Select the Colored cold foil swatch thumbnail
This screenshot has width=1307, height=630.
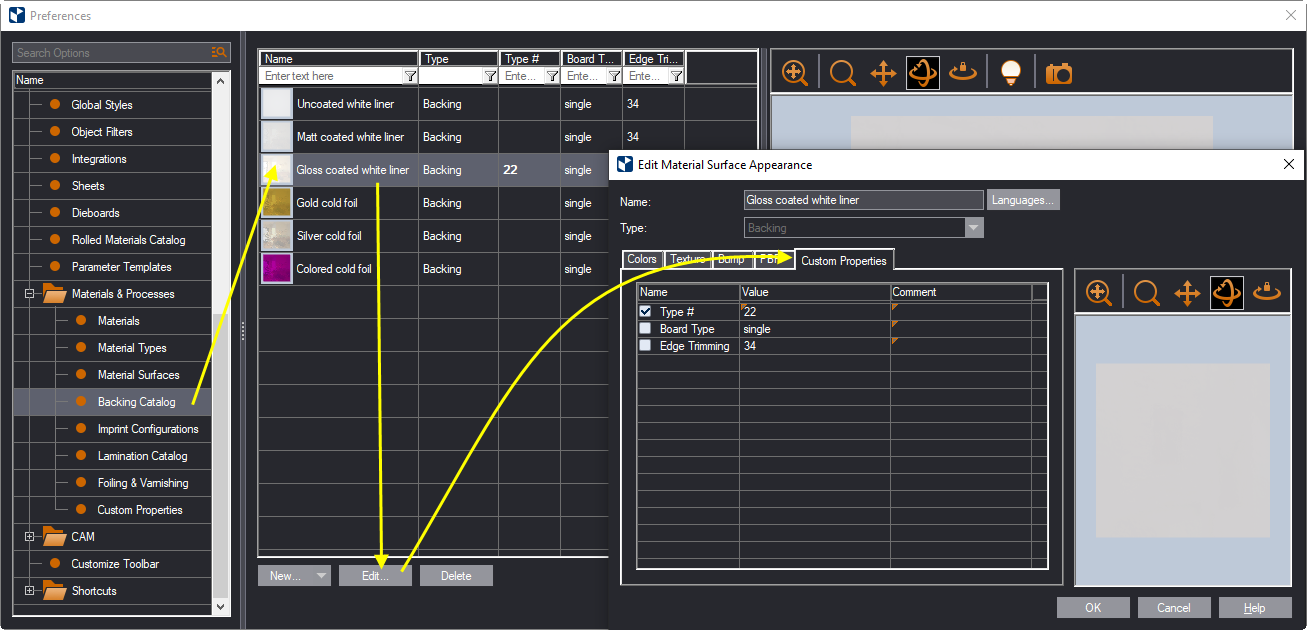point(277,269)
